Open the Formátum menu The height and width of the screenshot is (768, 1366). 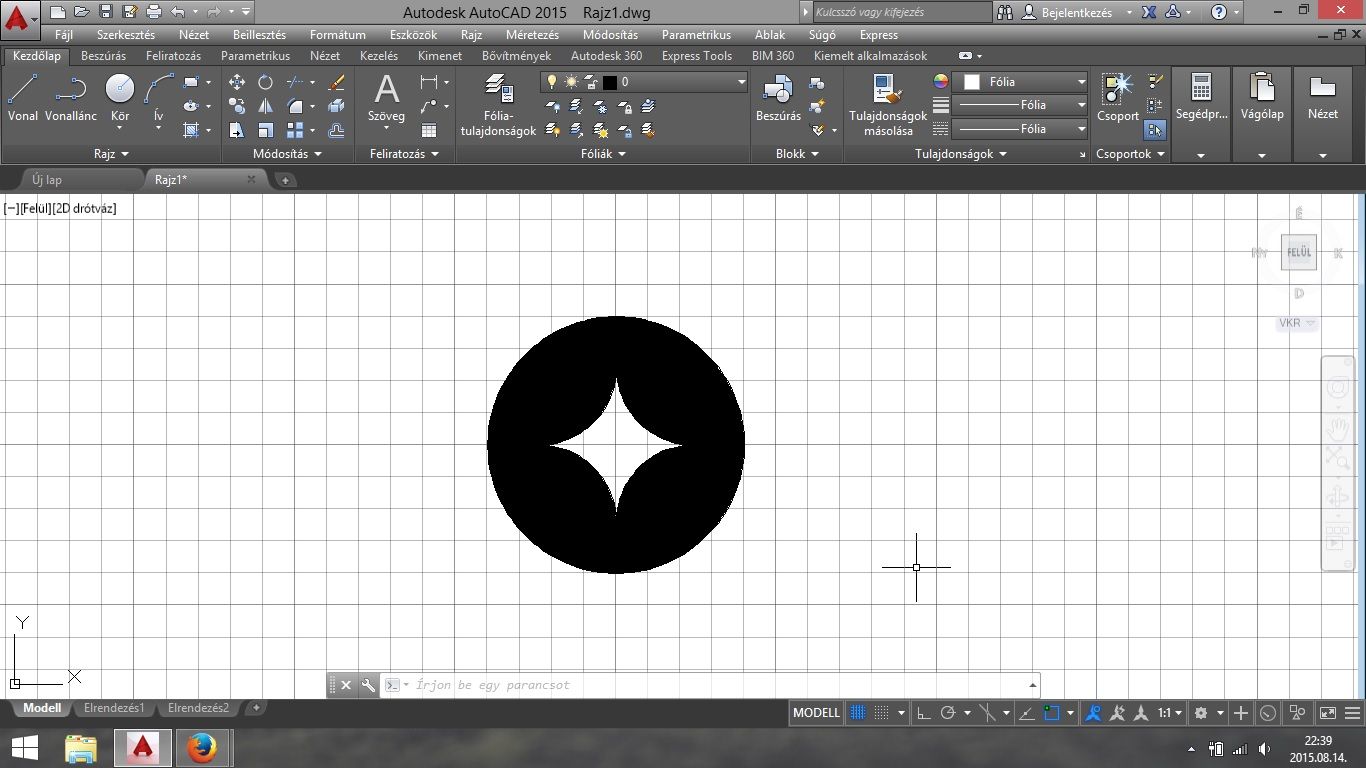click(338, 35)
